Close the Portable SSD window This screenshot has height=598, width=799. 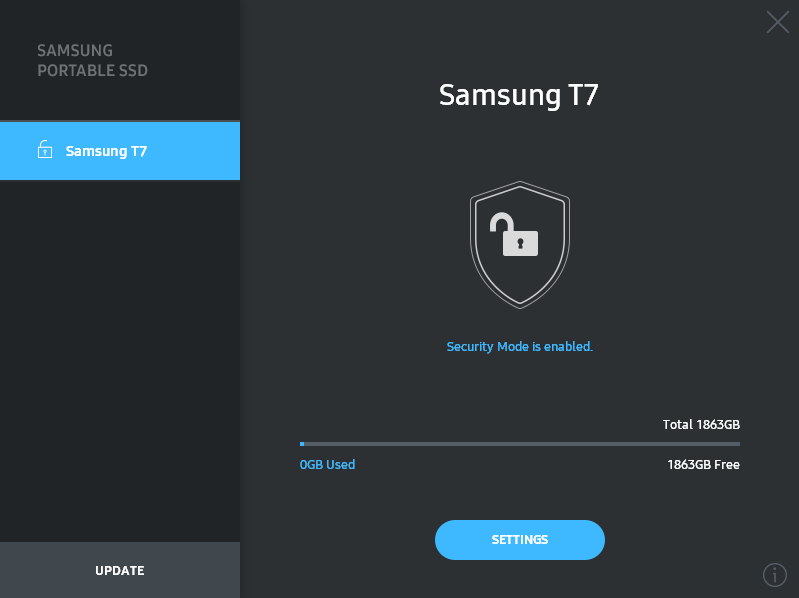point(777,22)
